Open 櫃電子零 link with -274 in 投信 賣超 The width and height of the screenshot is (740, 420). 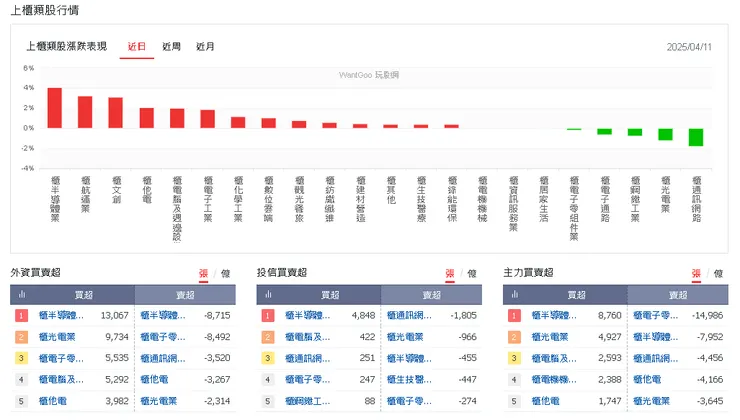(x=409, y=401)
